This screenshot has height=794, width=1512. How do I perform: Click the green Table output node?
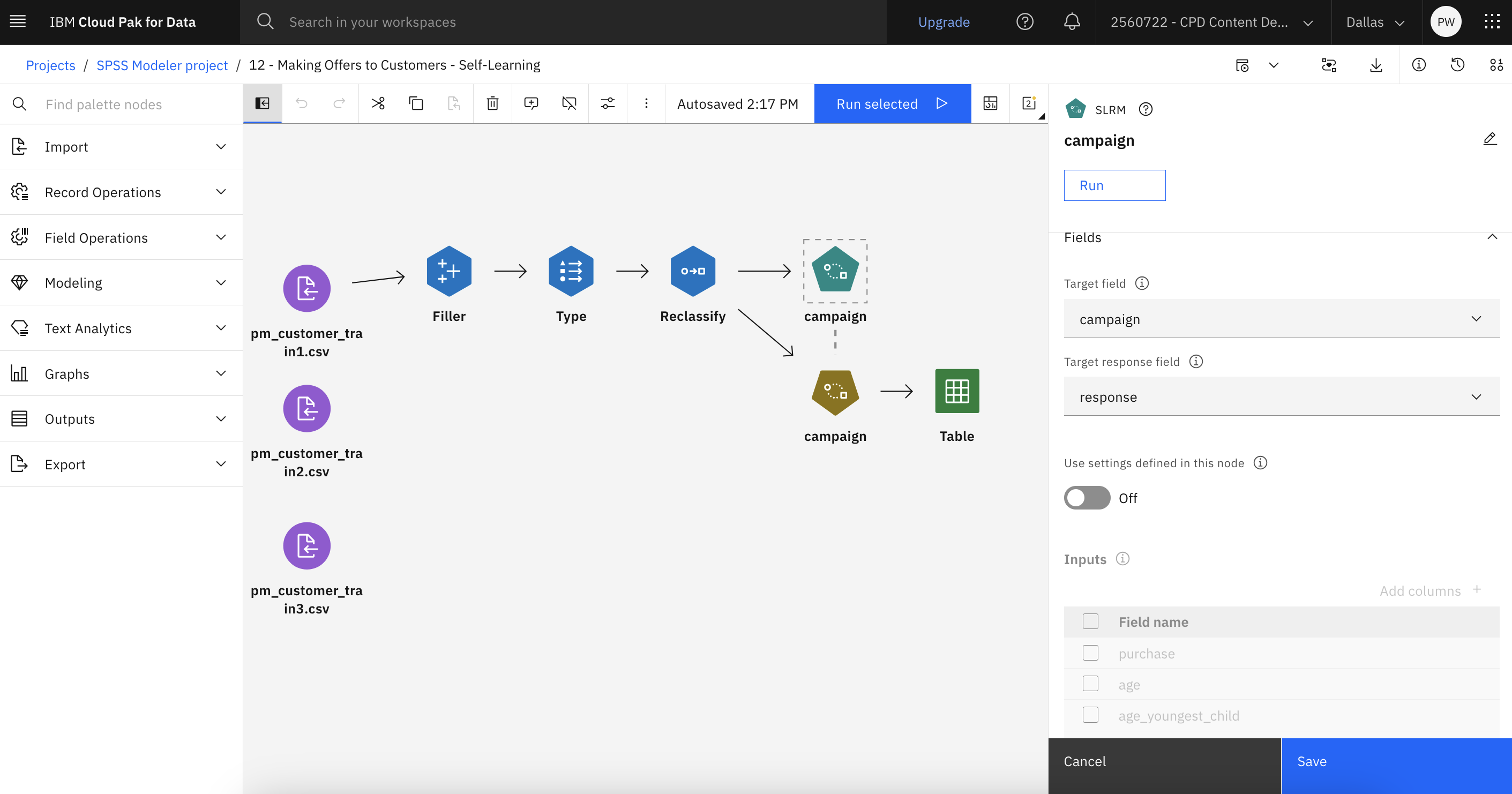pos(957,391)
